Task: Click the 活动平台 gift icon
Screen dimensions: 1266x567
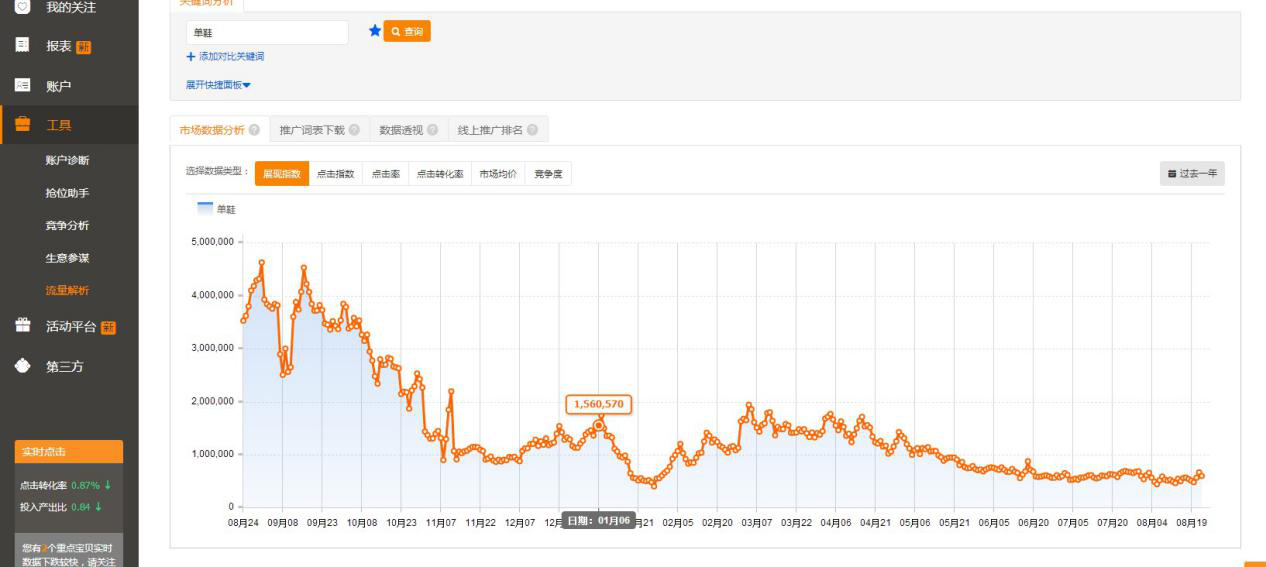Action: click(22, 326)
